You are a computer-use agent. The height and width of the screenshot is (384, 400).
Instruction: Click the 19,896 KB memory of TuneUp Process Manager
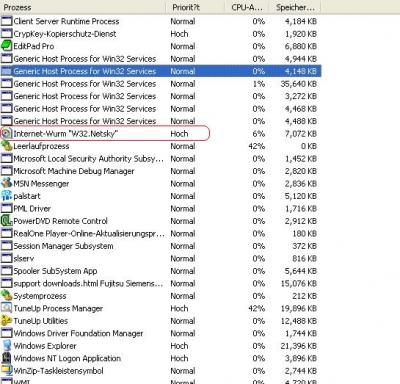click(x=299, y=309)
